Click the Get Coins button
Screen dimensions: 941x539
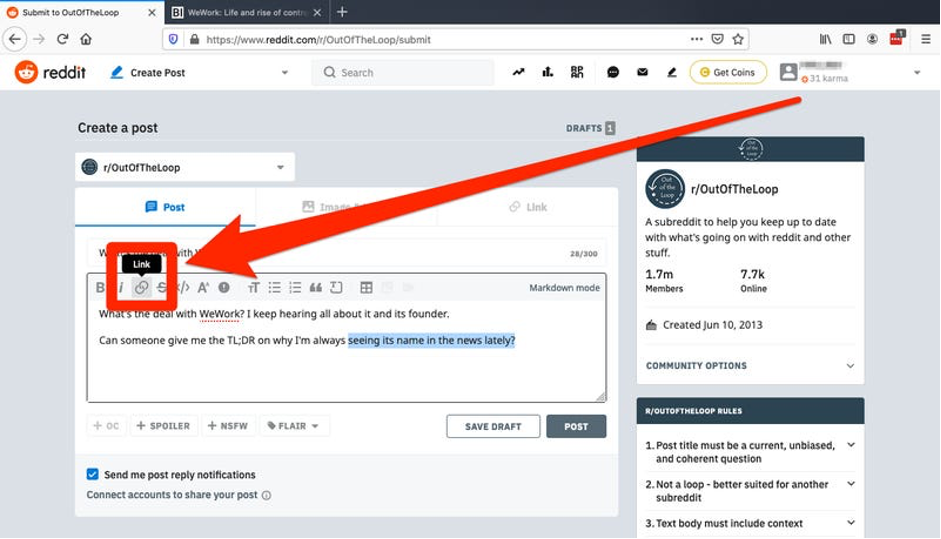point(728,72)
